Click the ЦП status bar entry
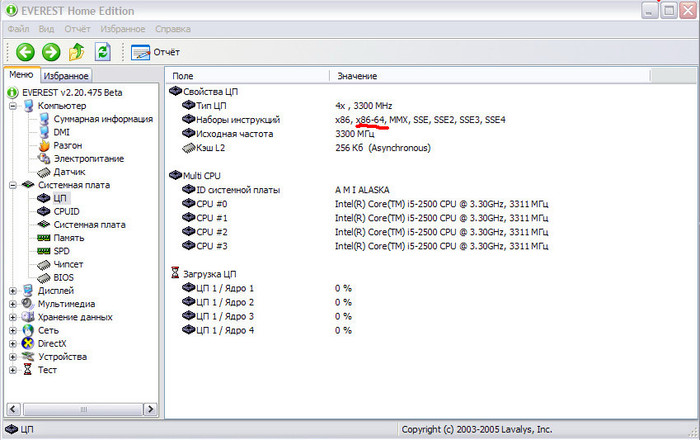This screenshot has height=440, width=700. pos(20,429)
